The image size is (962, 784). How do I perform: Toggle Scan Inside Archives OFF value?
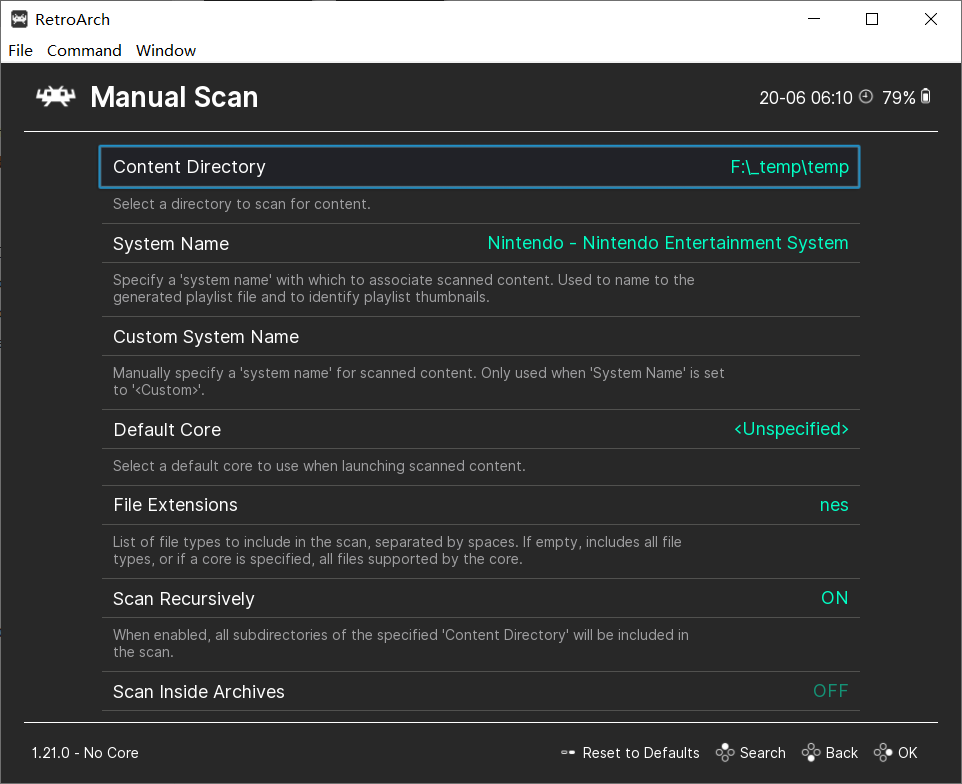(x=831, y=691)
